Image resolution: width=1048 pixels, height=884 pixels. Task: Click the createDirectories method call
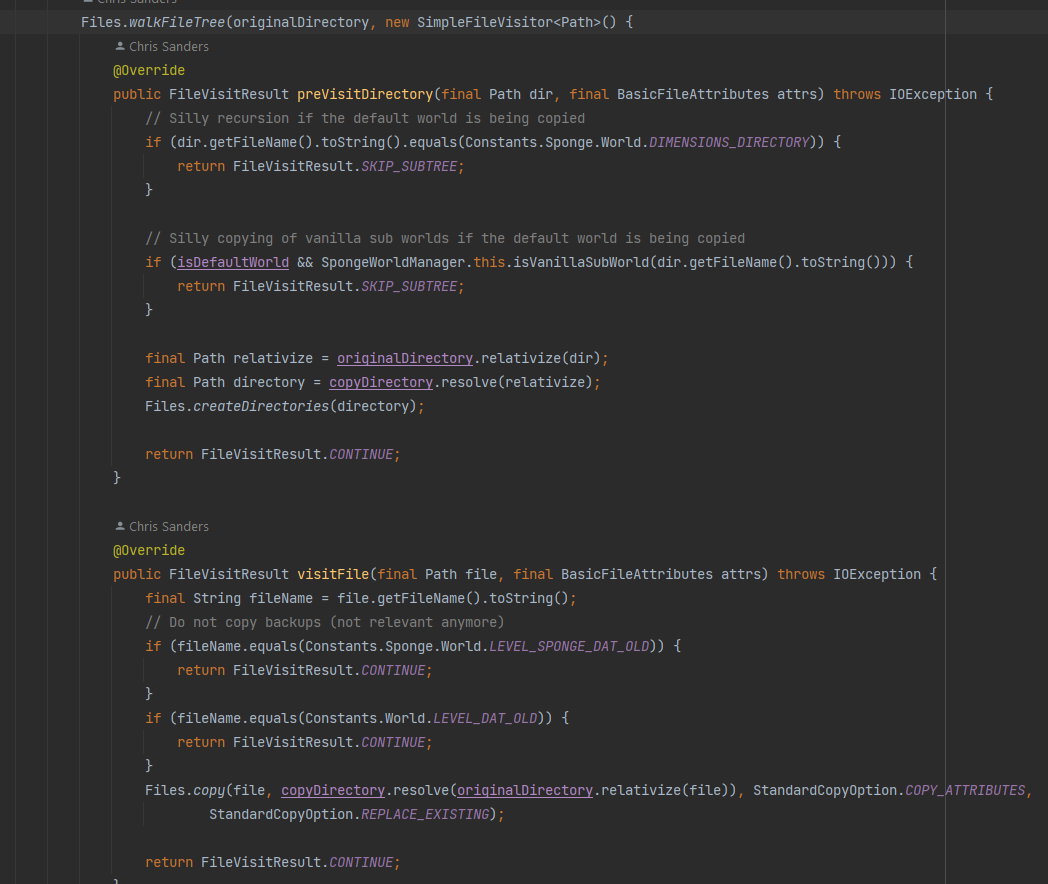tap(261, 406)
